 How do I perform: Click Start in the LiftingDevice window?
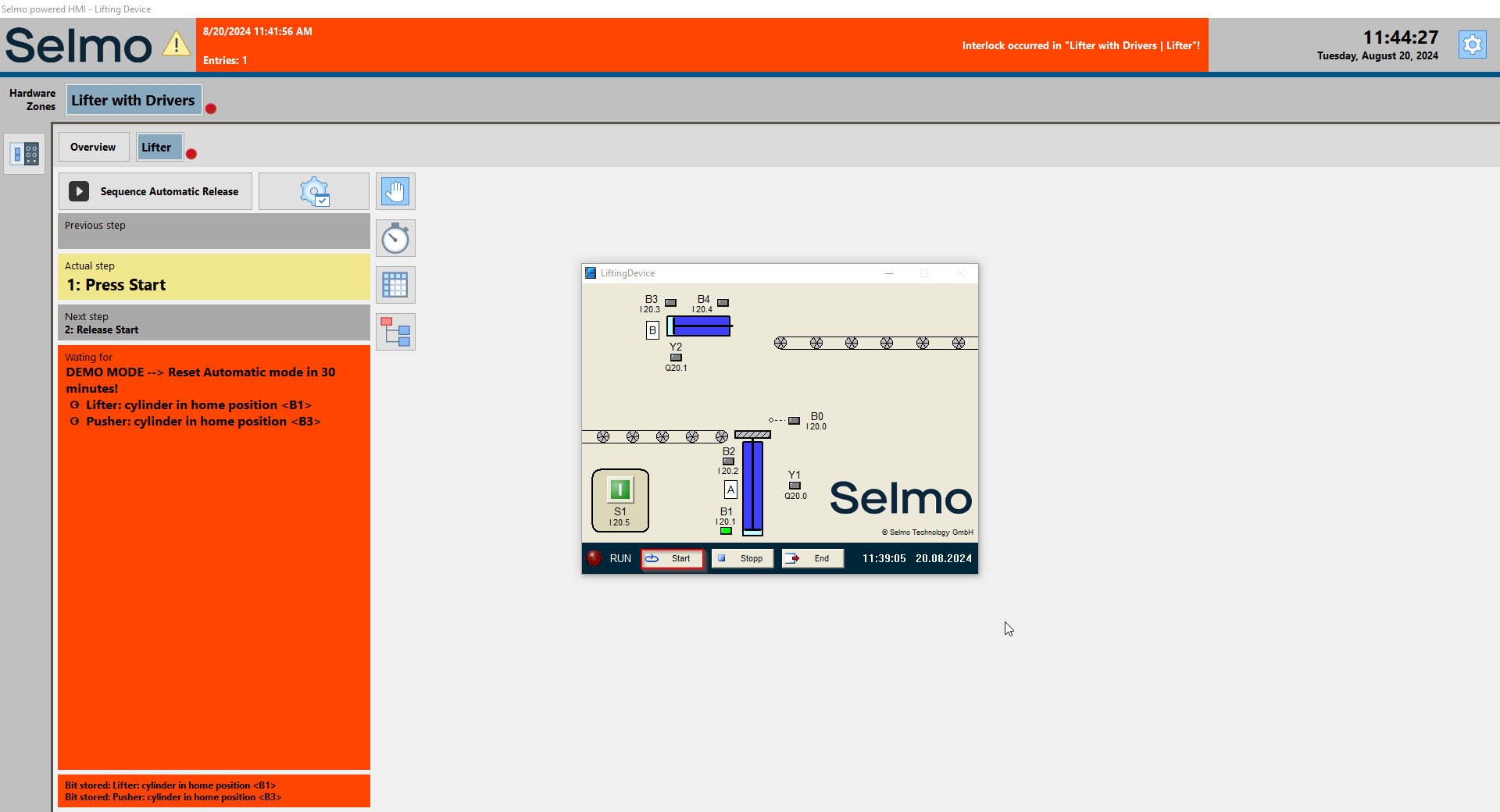click(673, 558)
